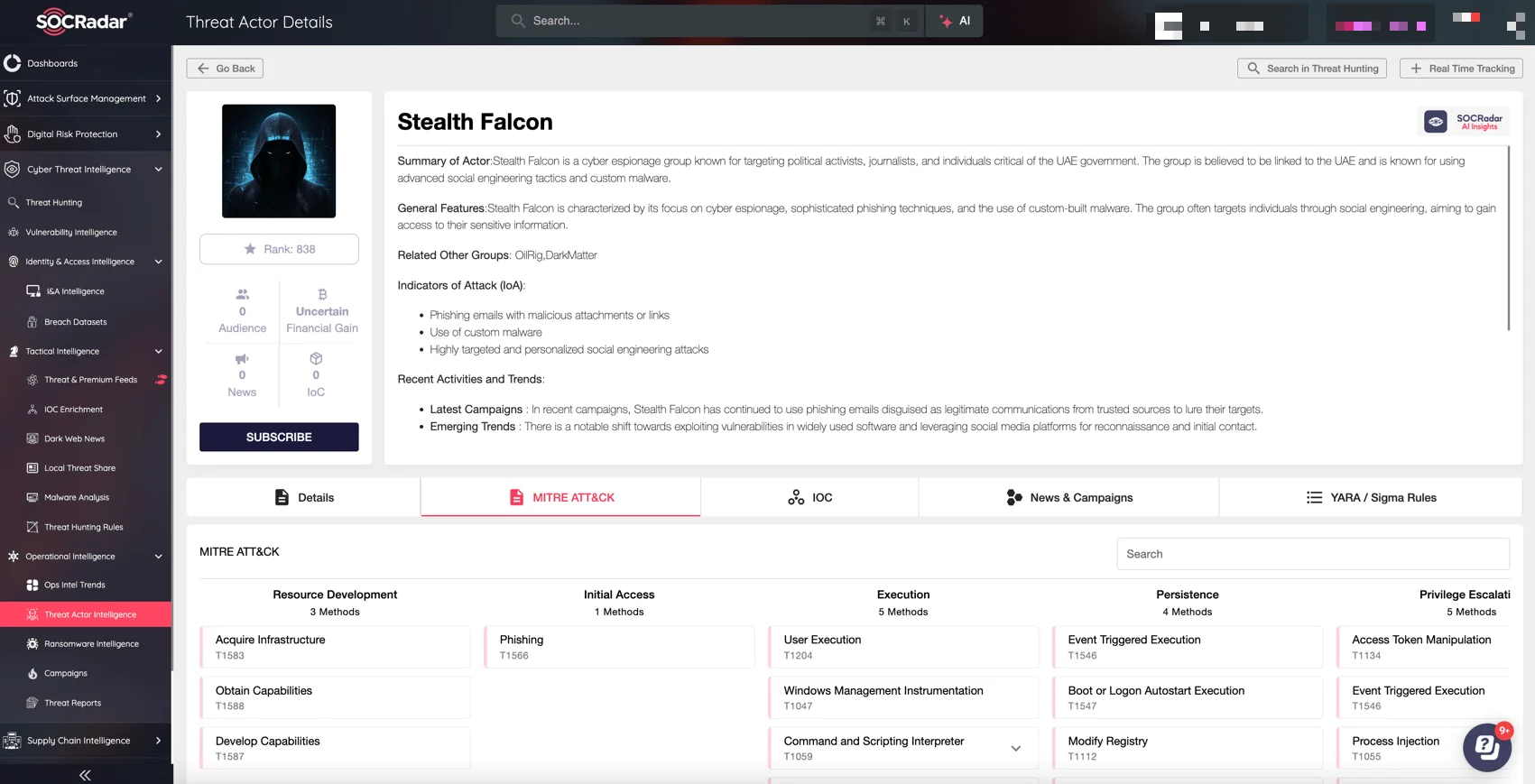The height and width of the screenshot is (784, 1535).
Task: Click the Go Back button
Action: point(225,69)
